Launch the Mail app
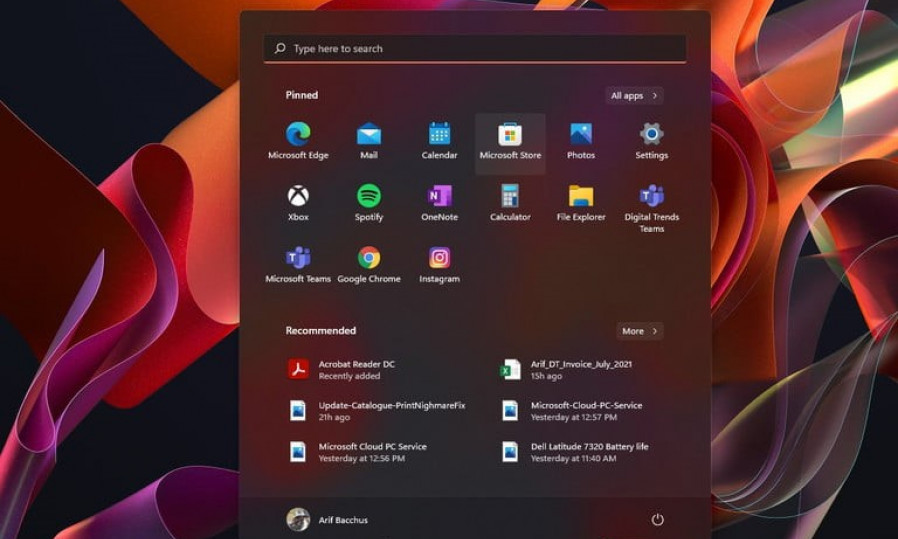The image size is (898, 539). [369, 142]
